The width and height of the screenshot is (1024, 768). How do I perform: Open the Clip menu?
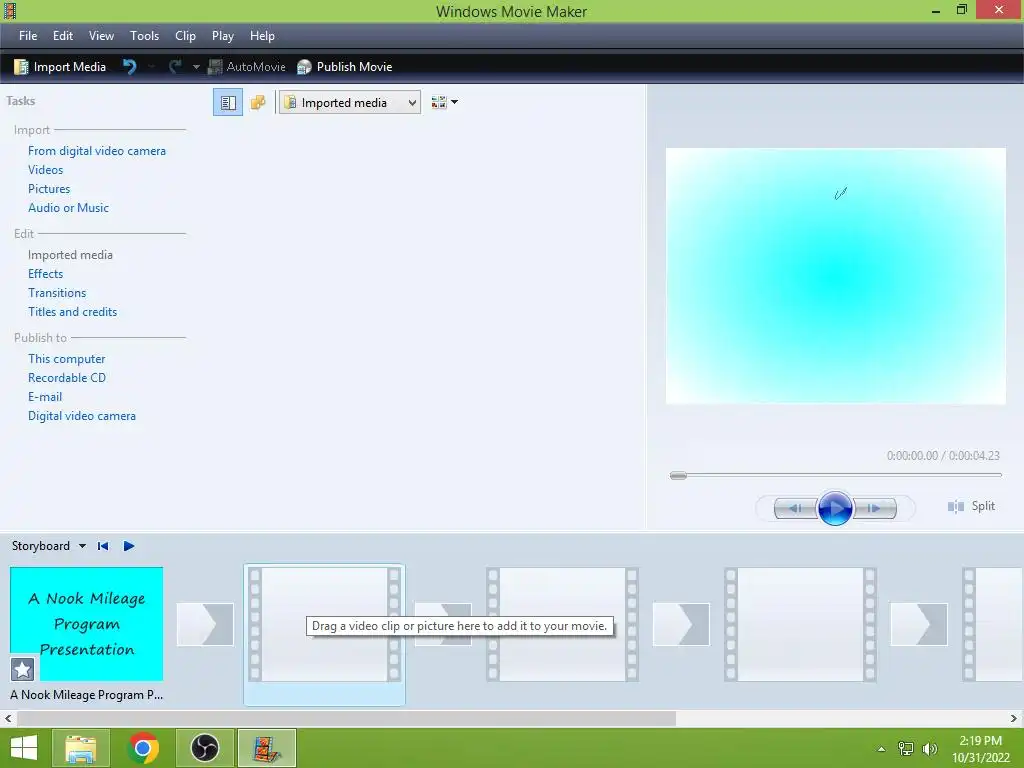tap(185, 36)
